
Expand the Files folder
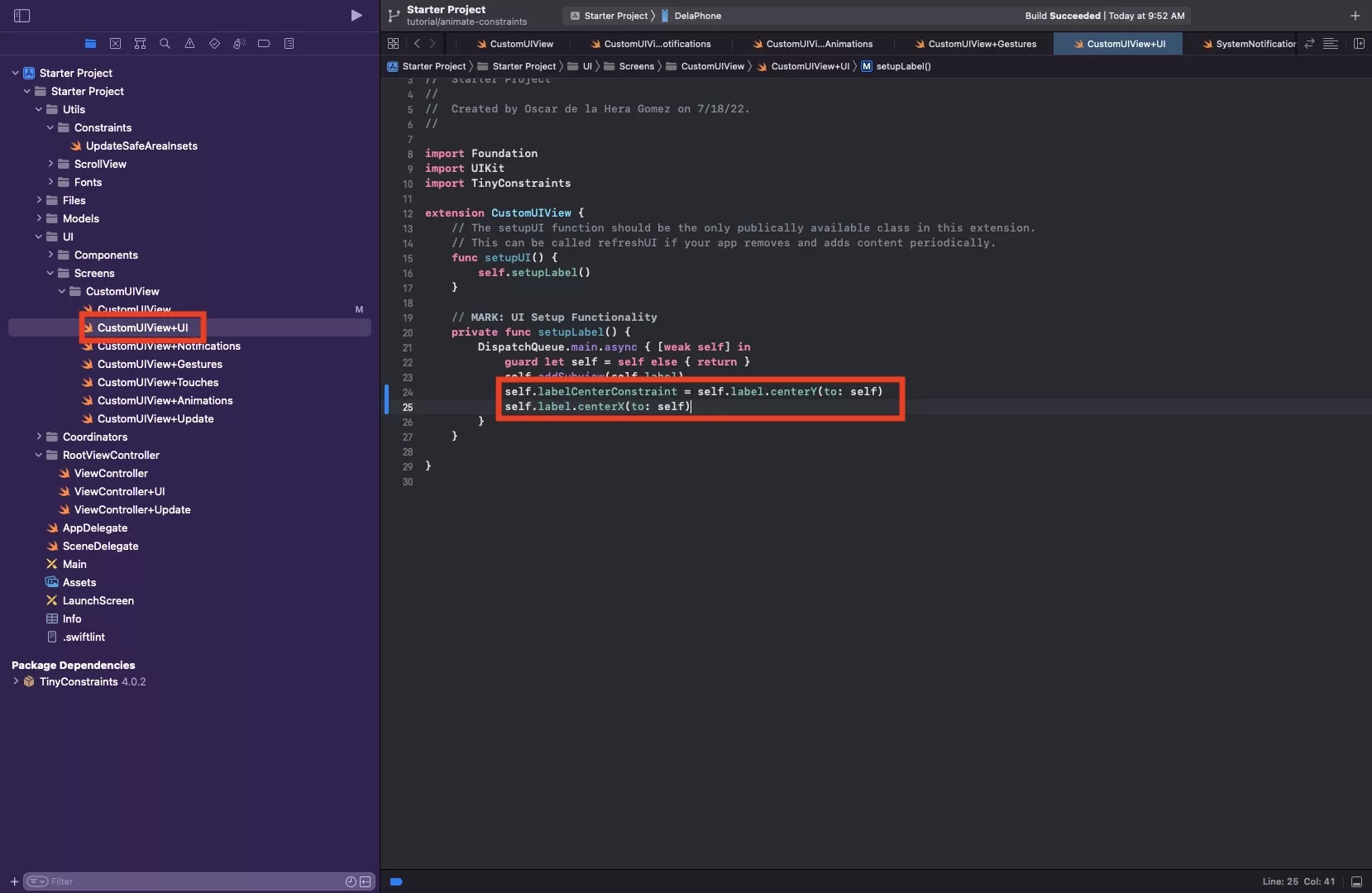38,200
